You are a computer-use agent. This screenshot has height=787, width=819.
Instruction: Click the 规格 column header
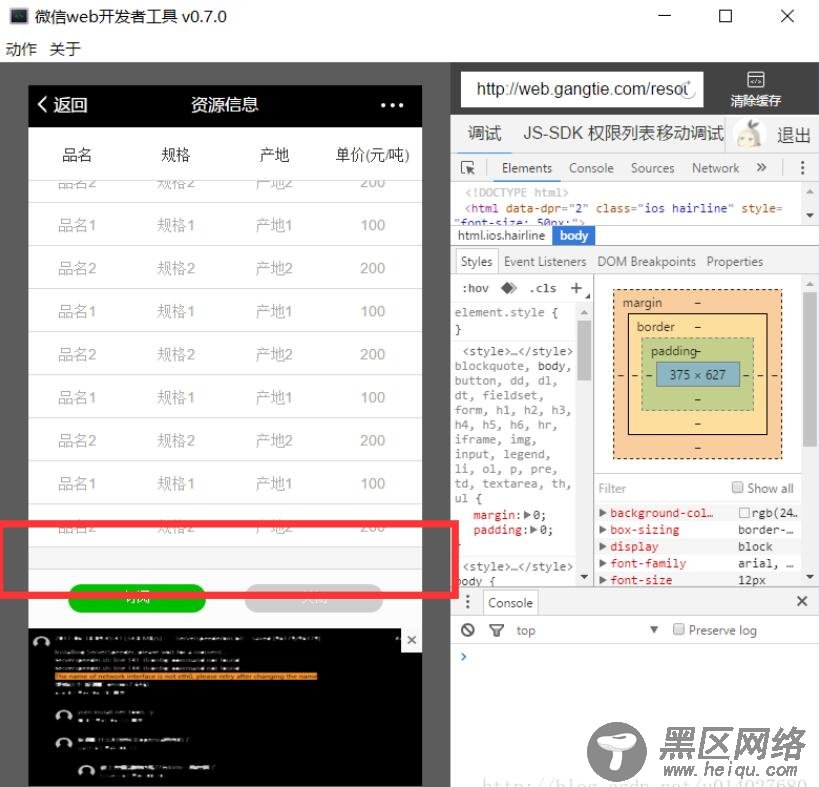click(x=176, y=155)
